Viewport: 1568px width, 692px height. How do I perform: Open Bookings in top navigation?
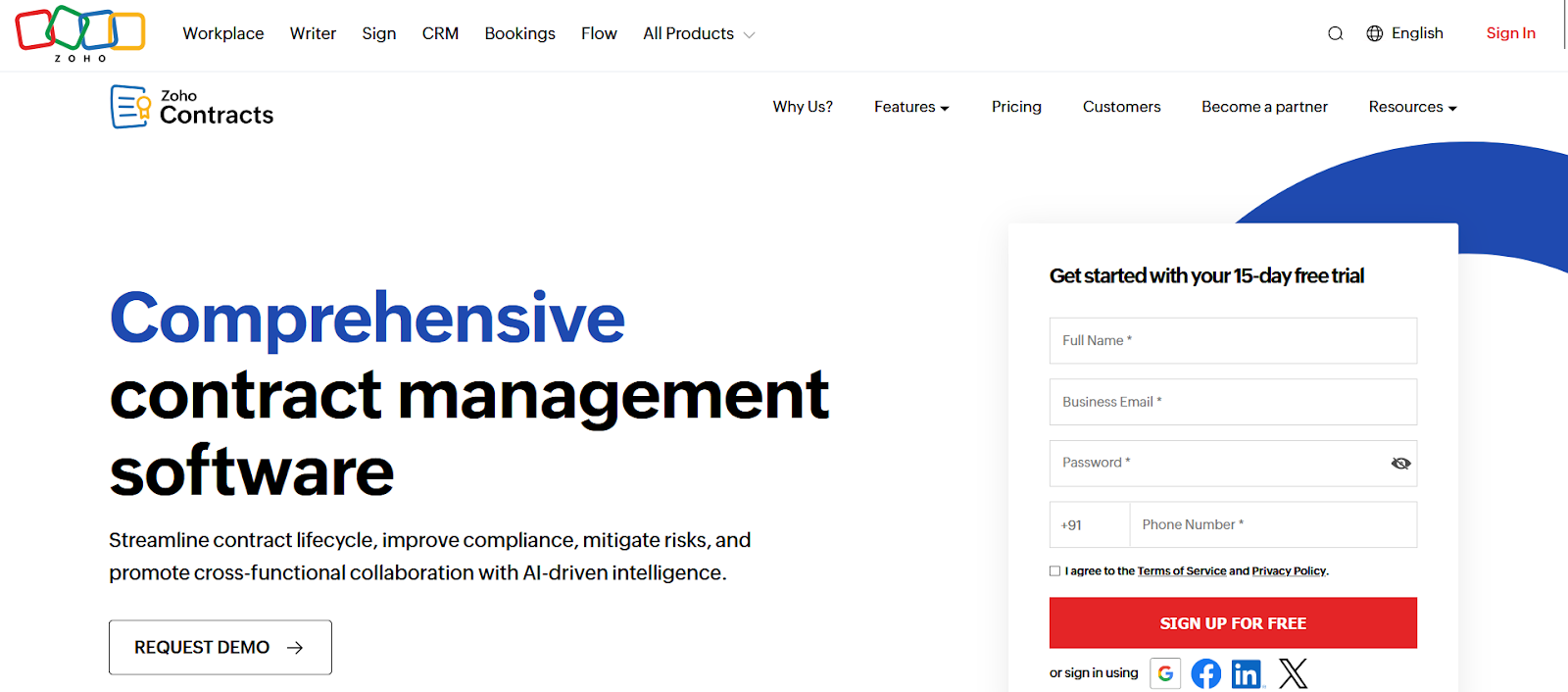(x=519, y=33)
